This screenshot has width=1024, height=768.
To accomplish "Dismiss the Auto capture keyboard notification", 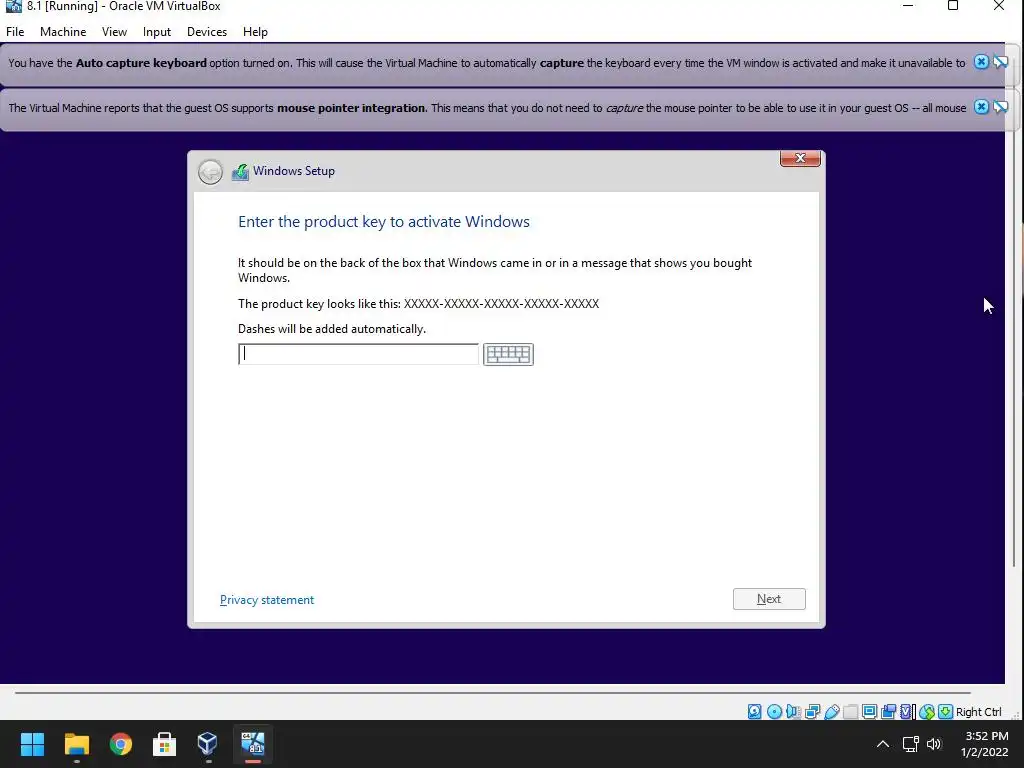I will [x=981, y=62].
